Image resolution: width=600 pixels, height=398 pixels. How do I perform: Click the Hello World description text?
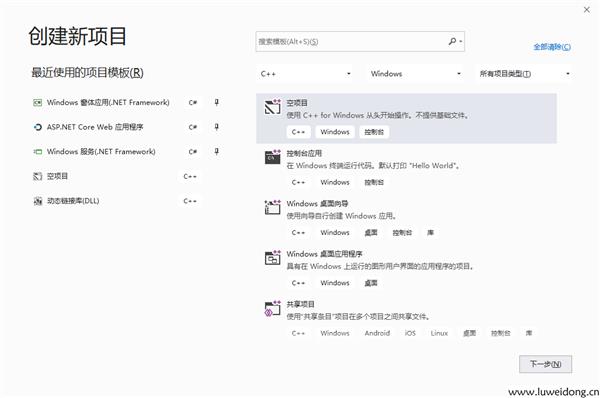(374, 166)
